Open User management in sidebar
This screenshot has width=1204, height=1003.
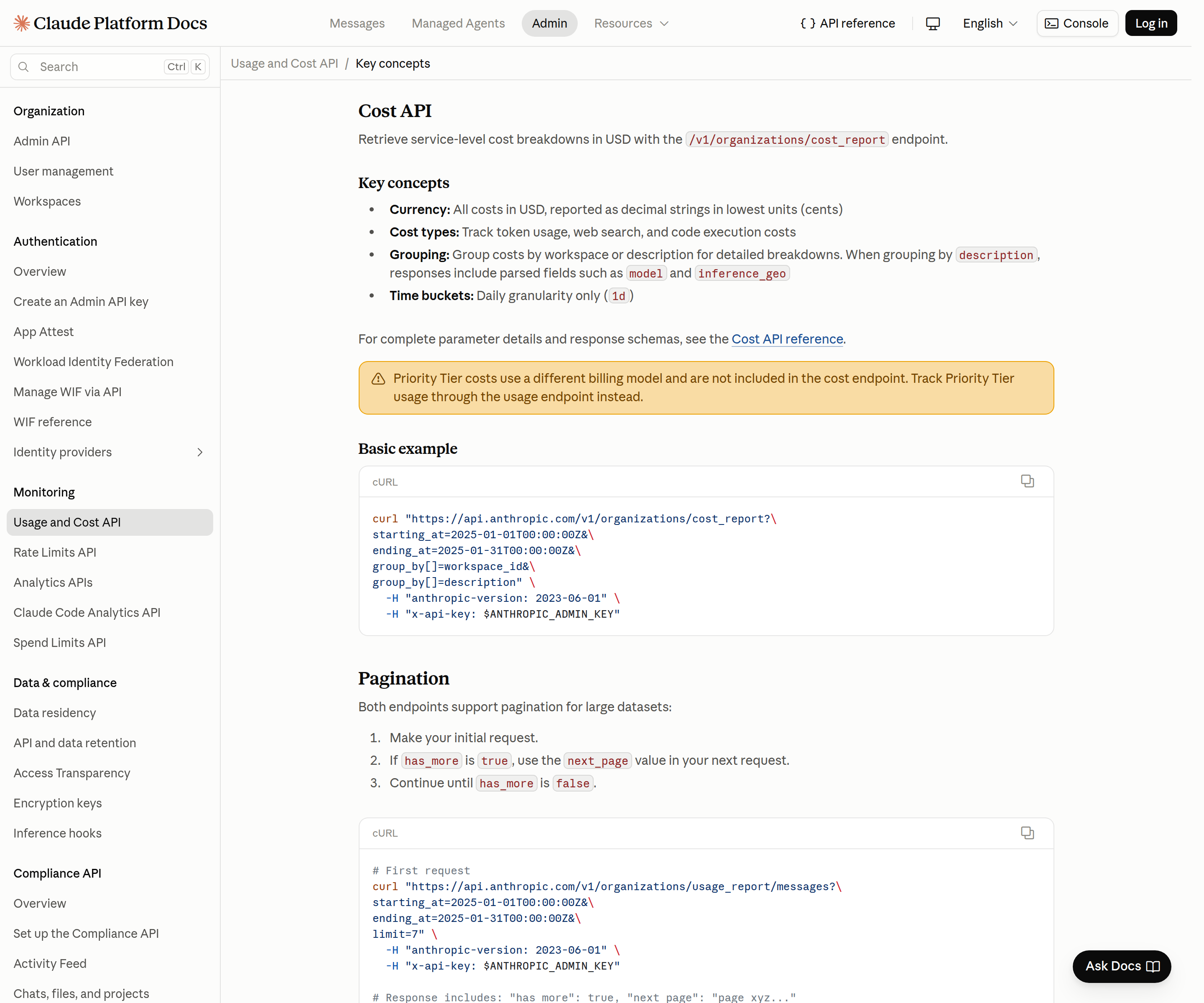pyautogui.click(x=64, y=173)
